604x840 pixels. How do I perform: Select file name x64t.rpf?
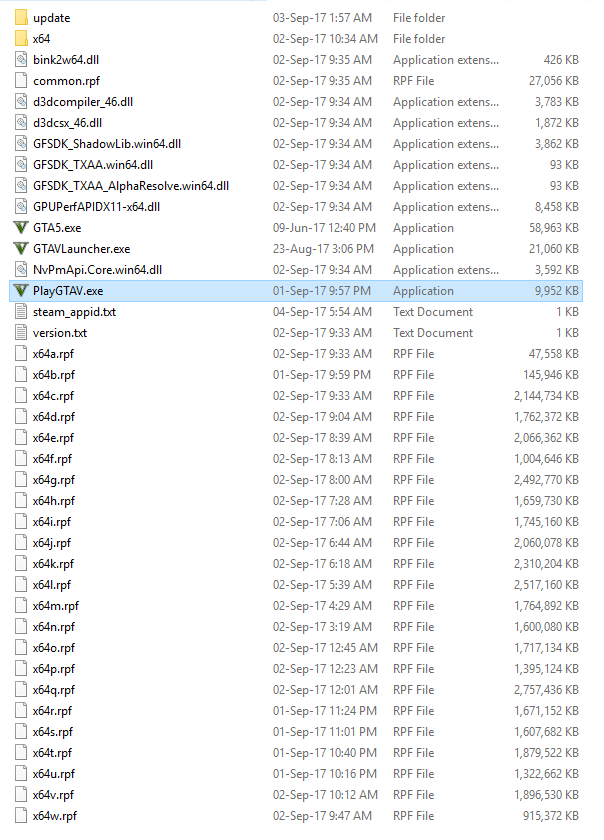[53, 753]
